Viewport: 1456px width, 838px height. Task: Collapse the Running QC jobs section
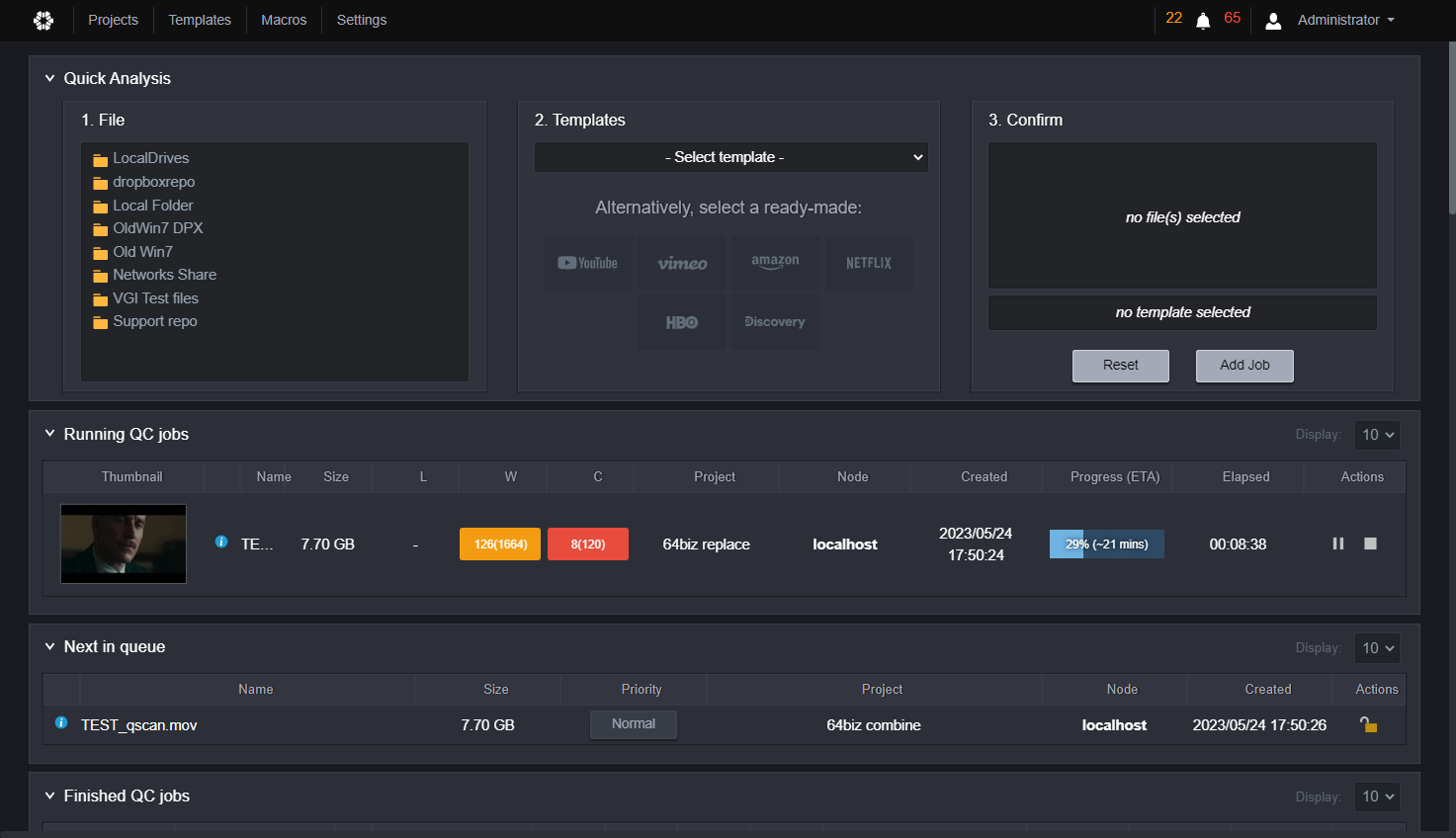click(49, 434)
